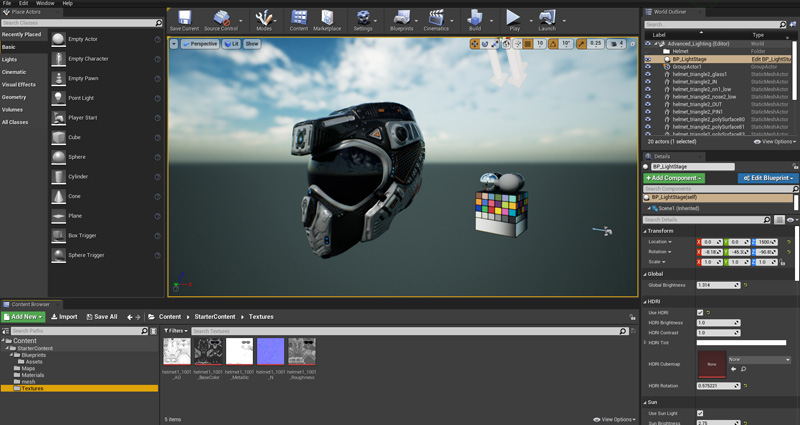Select the Lights category in Place Actors
800x425 pixels.
(x=10, y=59)
